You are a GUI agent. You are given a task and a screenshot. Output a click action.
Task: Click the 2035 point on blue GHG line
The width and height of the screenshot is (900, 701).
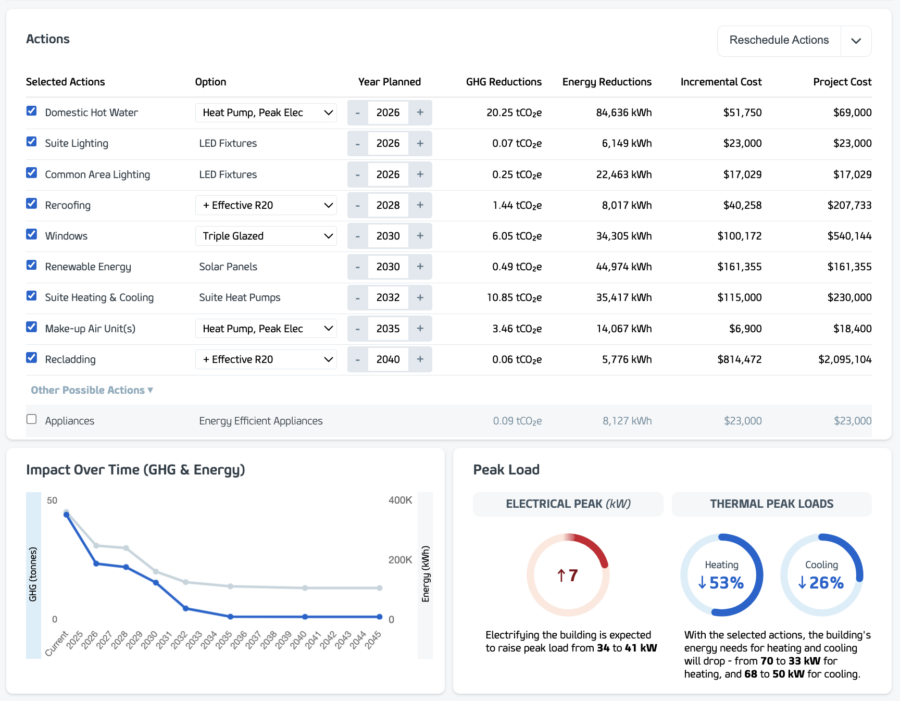(x=230, y=617)
